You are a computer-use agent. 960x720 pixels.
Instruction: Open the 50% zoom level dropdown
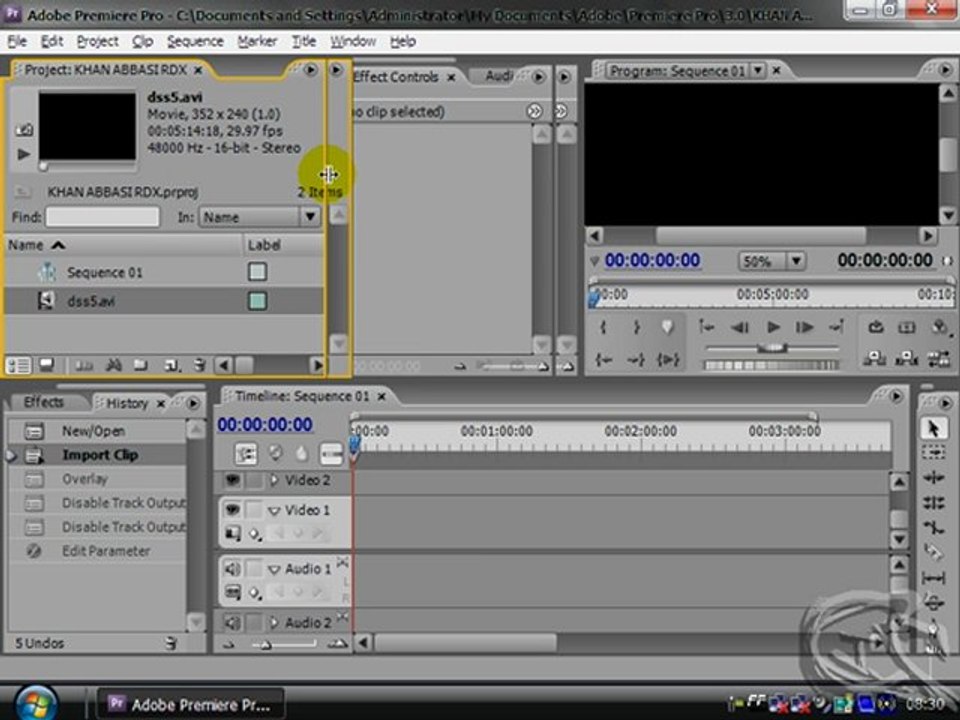click(x=795, y=261)
